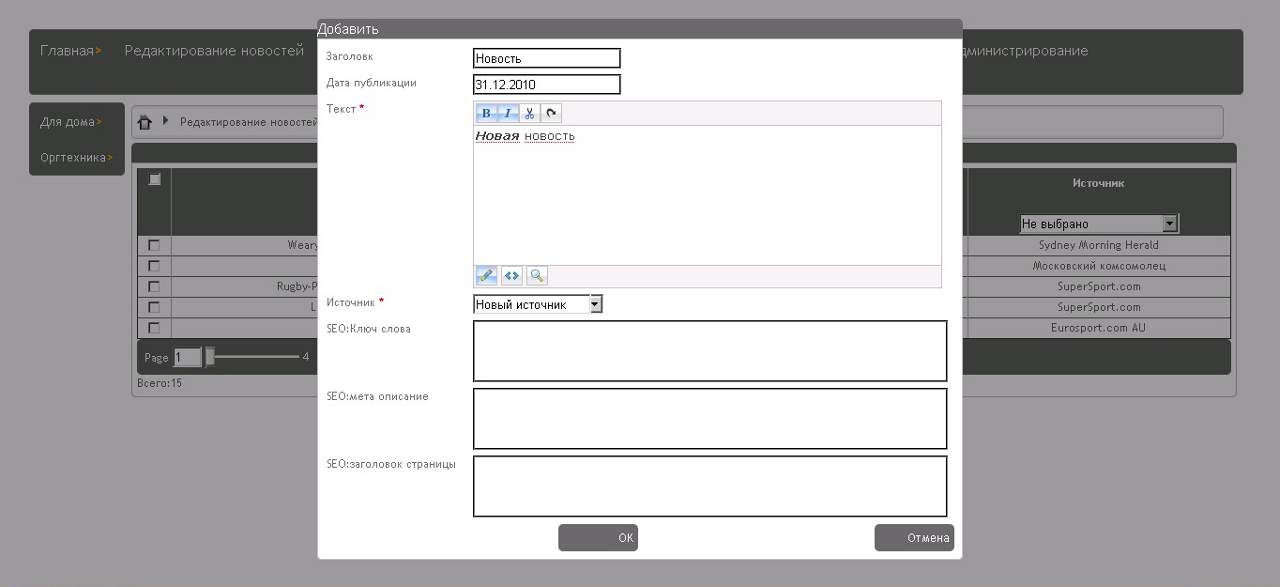Screen dimensions: 1280x587
Task: Open the Не выбрано source filter dropdown
Action: (x=1099, y=224)
